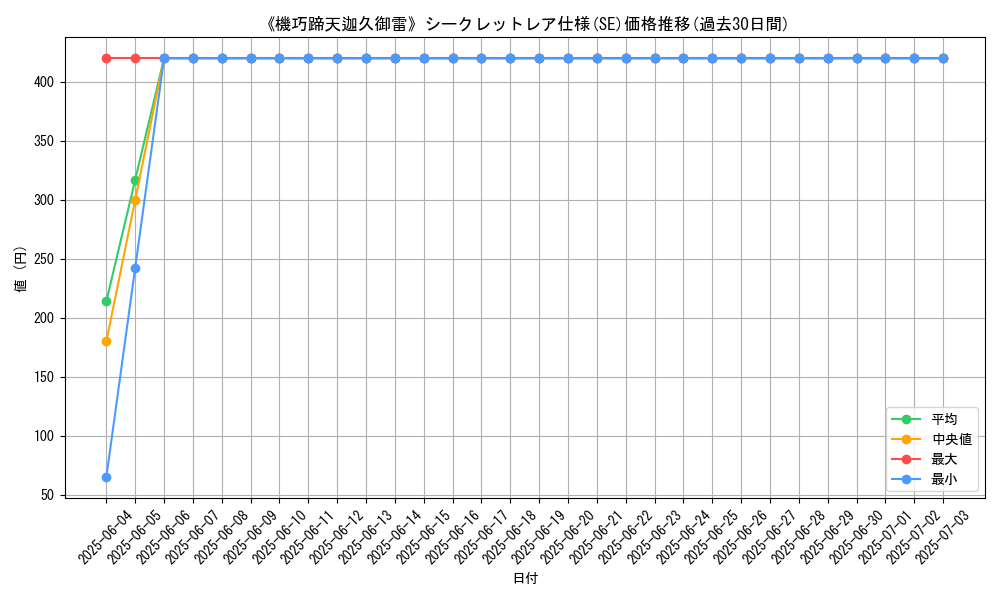The width and height of the screenshot is (1000, 600).
Task: Click the red 最大 data point on 2025-06-04
Action: pyautogui.click(x=107, y=59)
